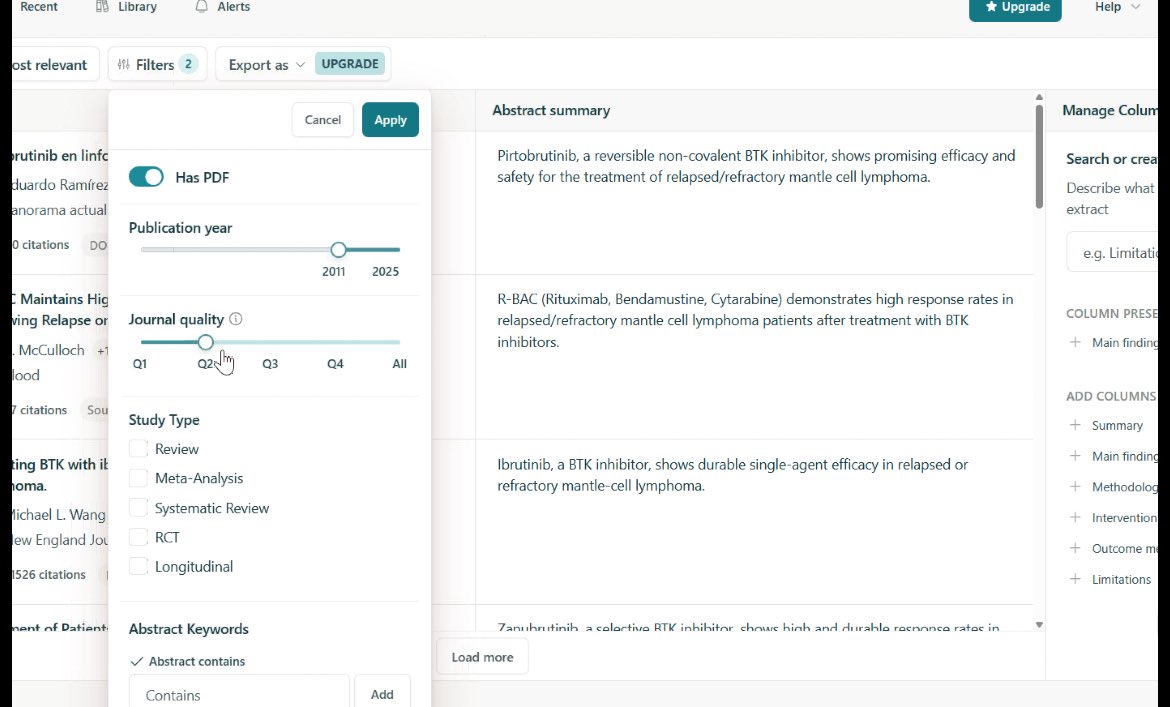This screenshot has width=1170, height=707.
Task: Check the Meta-Analysis filter option
Action: 139,478
